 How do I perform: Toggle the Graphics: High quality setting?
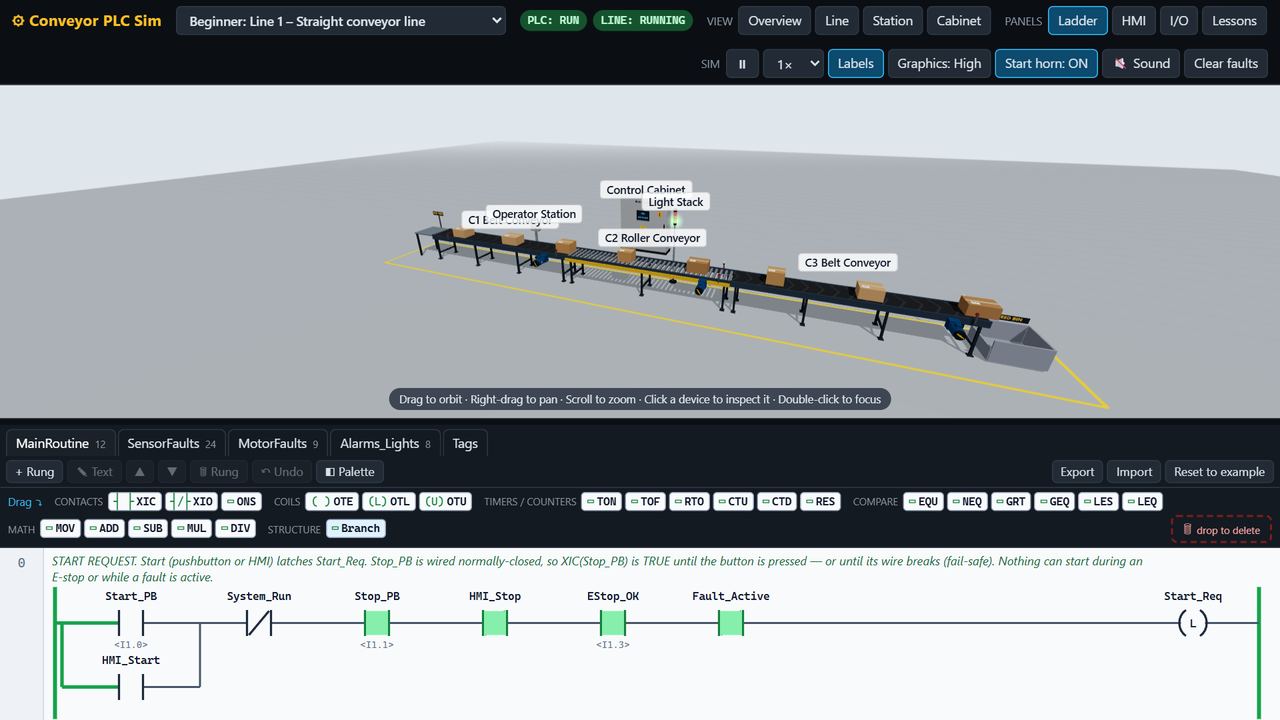939,64
